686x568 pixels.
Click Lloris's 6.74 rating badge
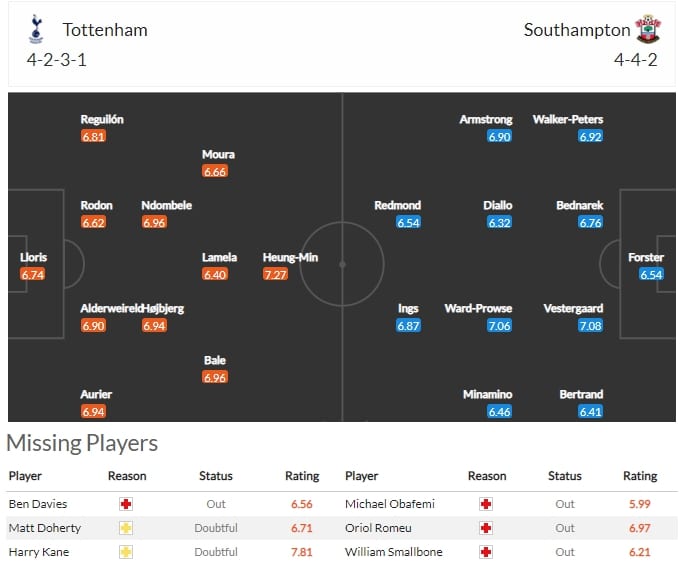click(32, 274)
